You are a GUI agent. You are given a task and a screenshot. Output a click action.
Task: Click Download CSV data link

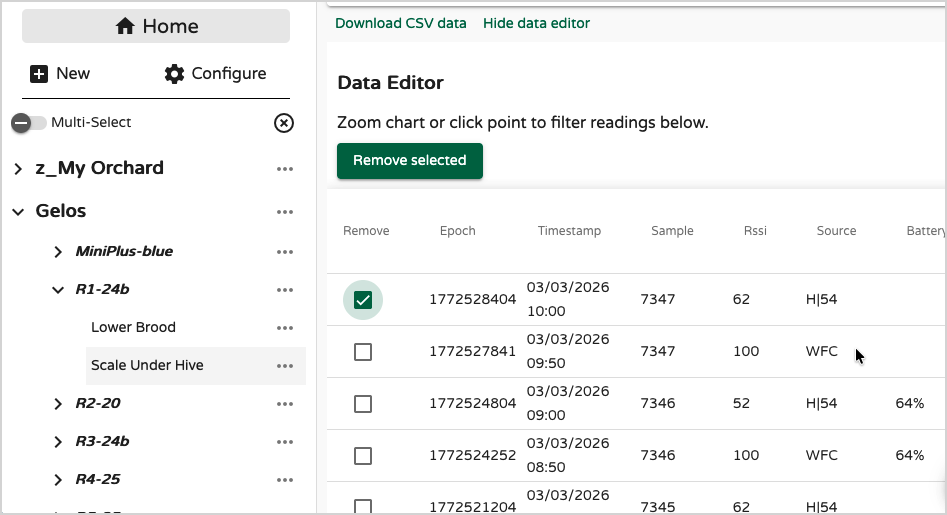pyautogui.click(x=400, y=23)
